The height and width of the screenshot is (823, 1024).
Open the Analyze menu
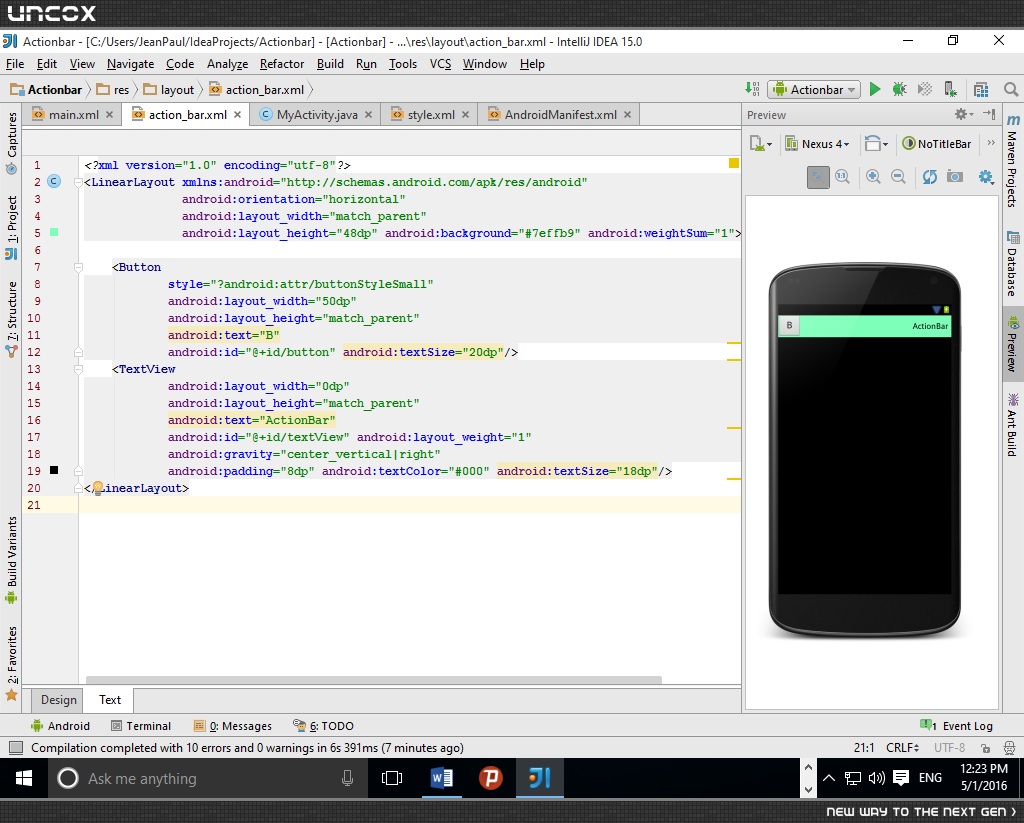tap(227, 64)
